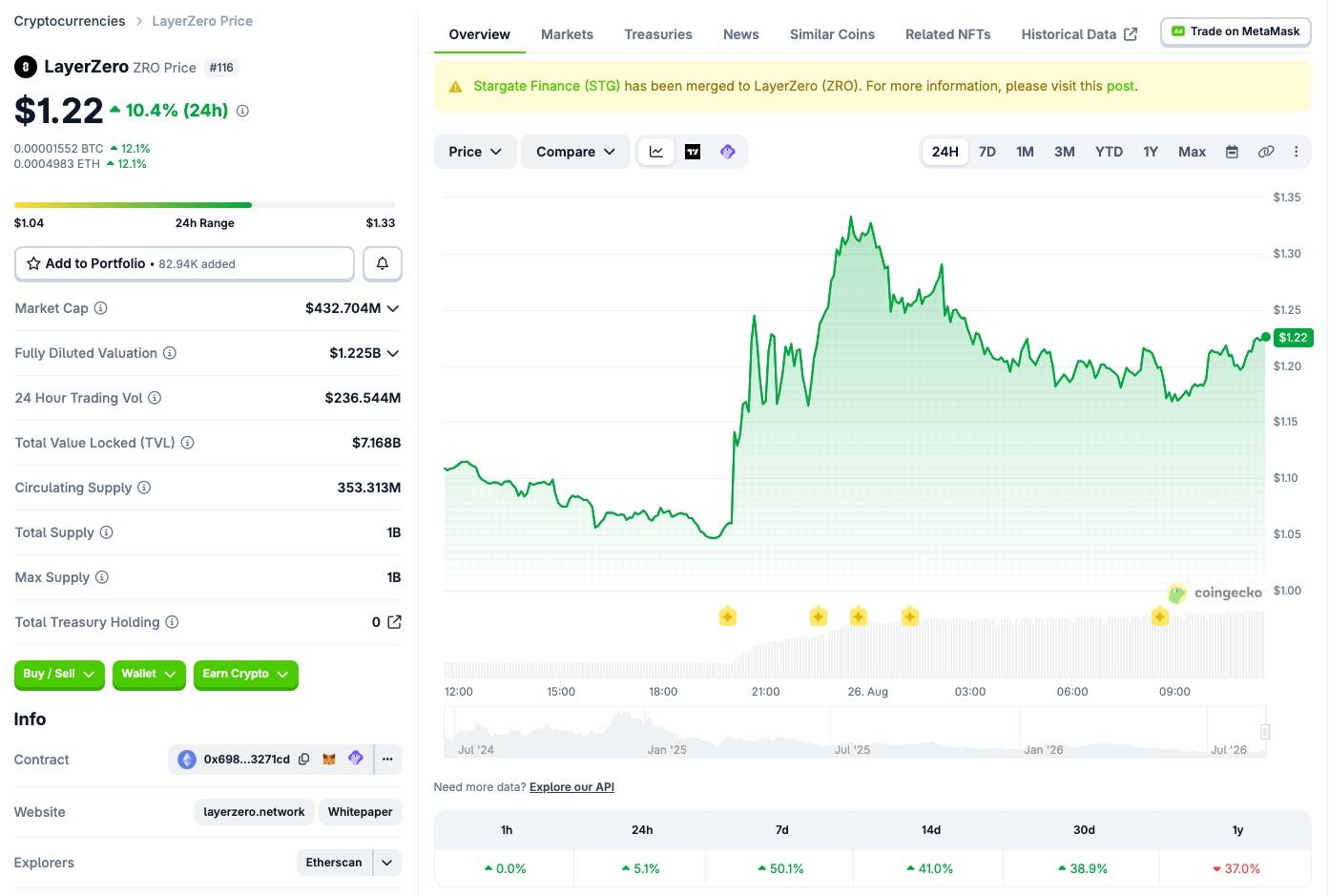Open the chart three-dot options menu
The height and width of the screenshot is (896, 1329).
1296,152
